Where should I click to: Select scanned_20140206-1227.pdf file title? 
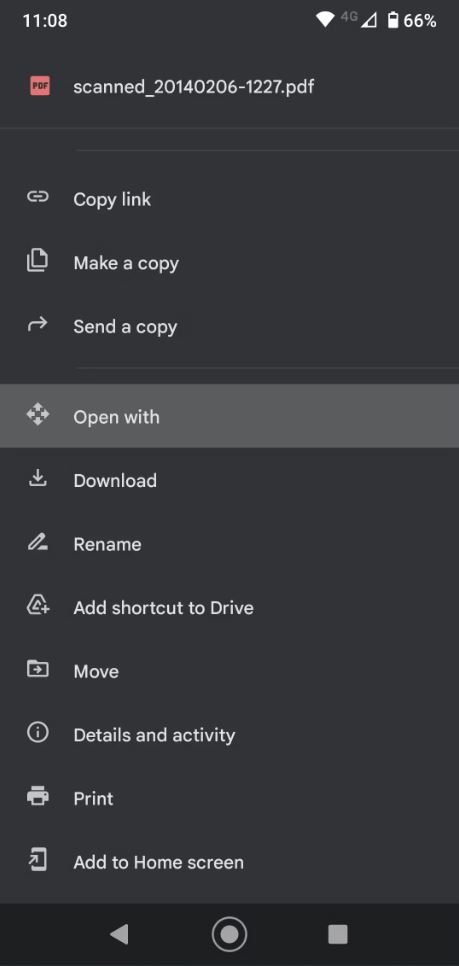pyautogui.click(x=193, y=87)
